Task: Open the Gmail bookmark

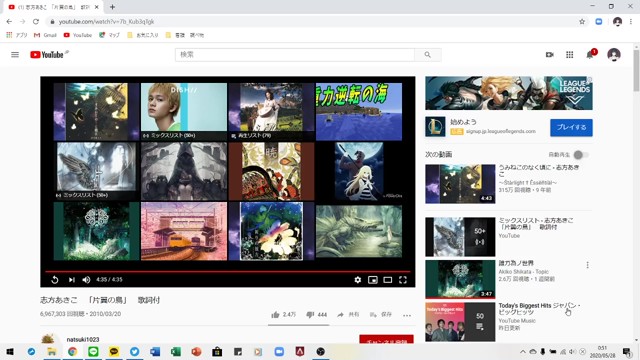Action: coord(45,35)
